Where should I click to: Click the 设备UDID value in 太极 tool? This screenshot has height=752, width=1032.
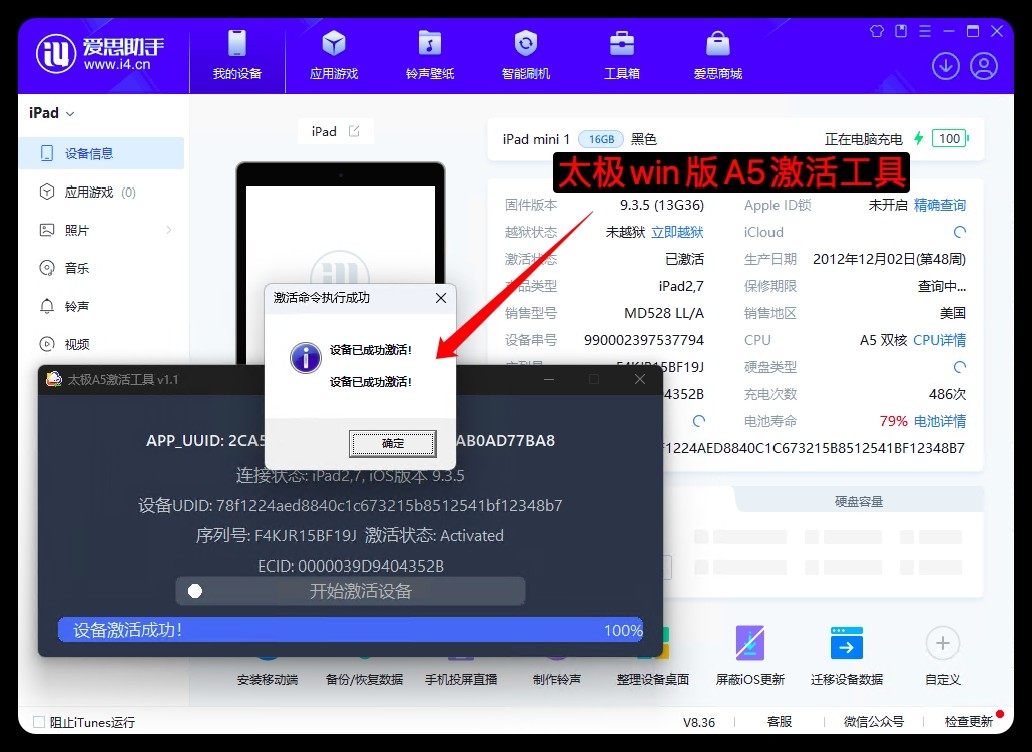389,505
